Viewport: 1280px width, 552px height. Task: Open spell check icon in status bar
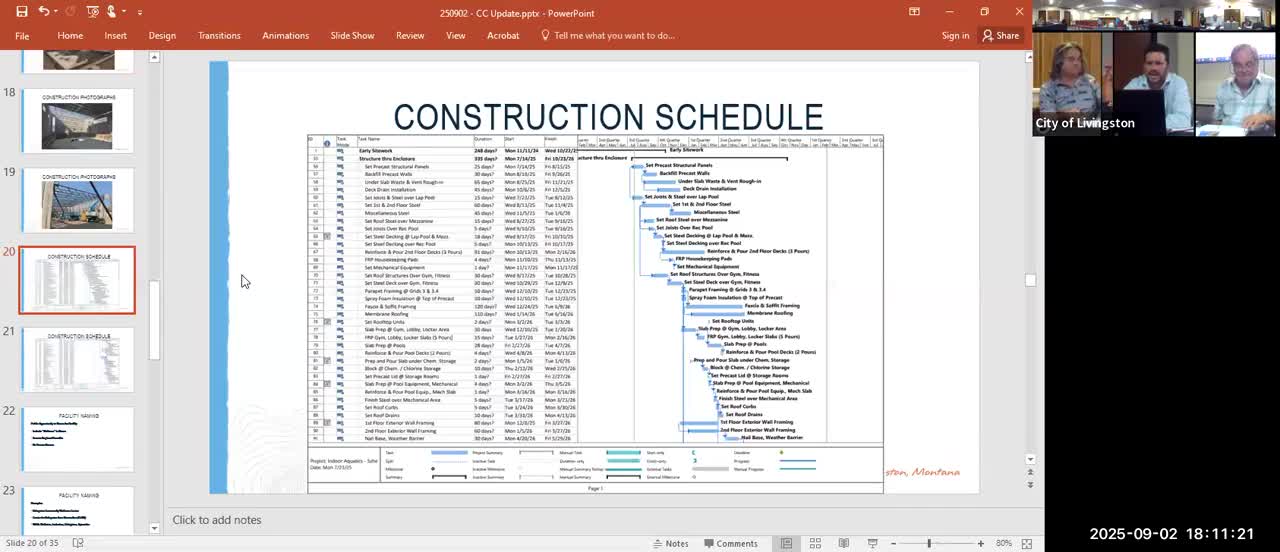pos(78,543)
